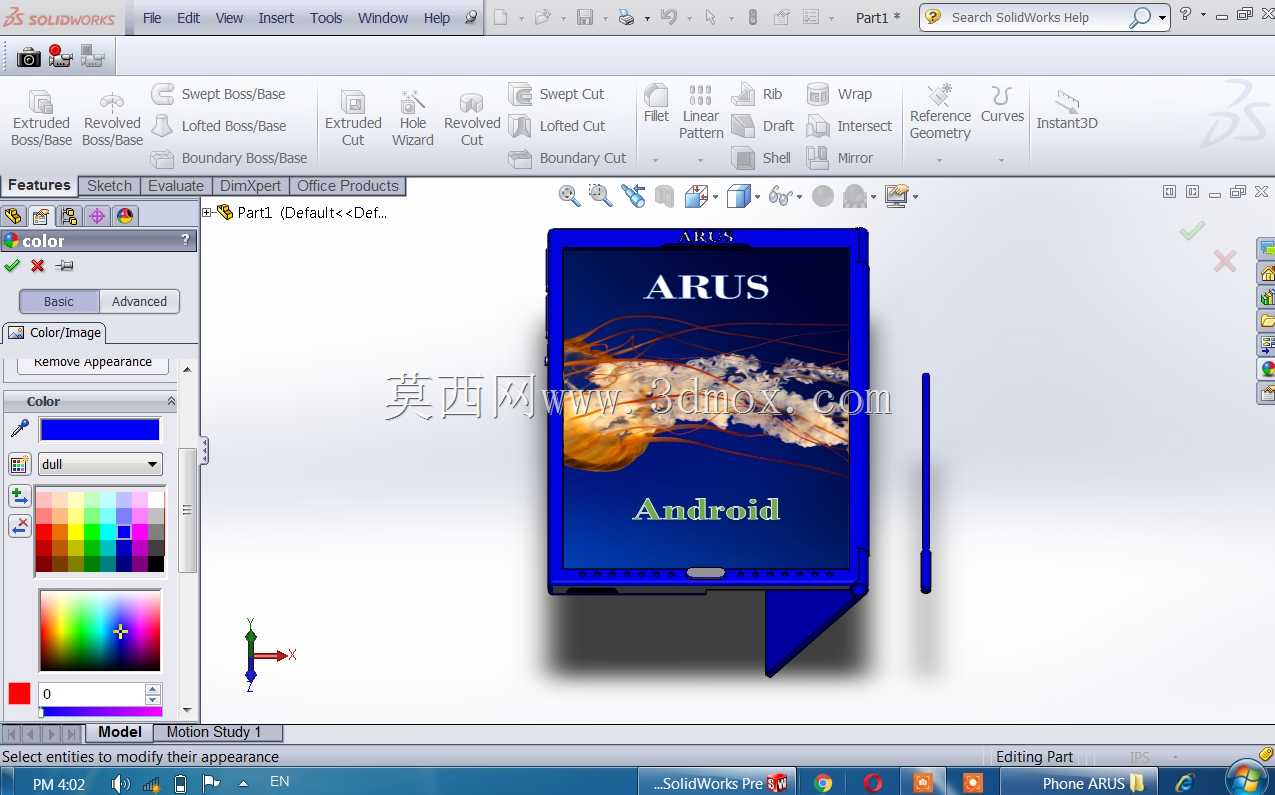Select the Draft feature
The height and width of the screenshot is (795, 1275).
tap(763, 126)
